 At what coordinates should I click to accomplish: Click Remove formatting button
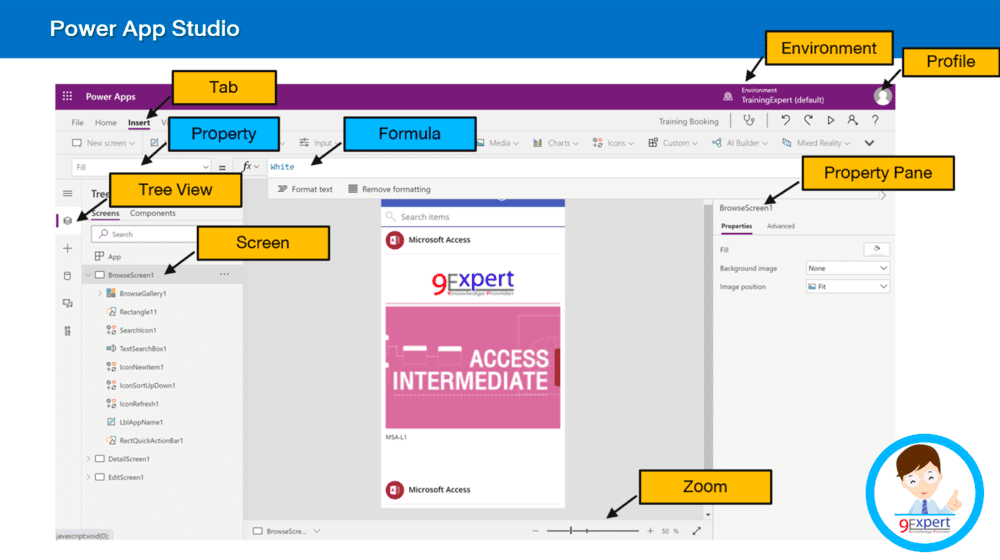pyautogui.click(x=389, y=189)
